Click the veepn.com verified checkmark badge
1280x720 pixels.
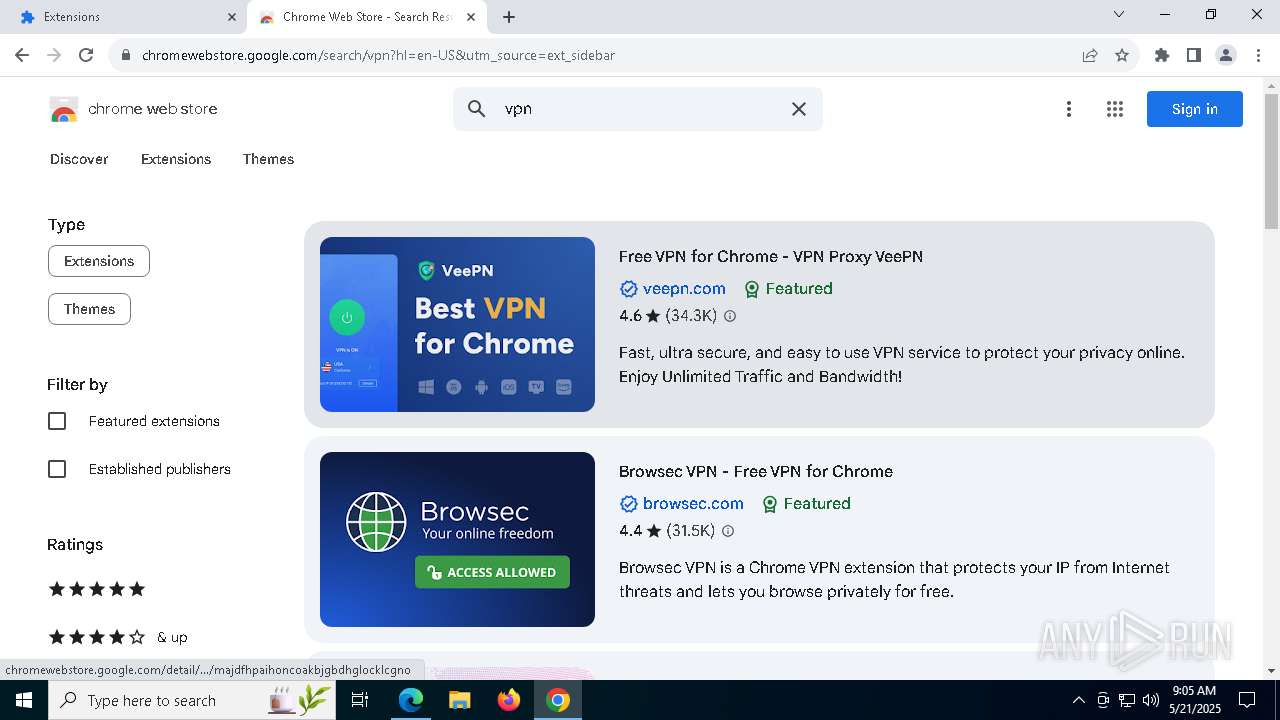coord(629,289)
